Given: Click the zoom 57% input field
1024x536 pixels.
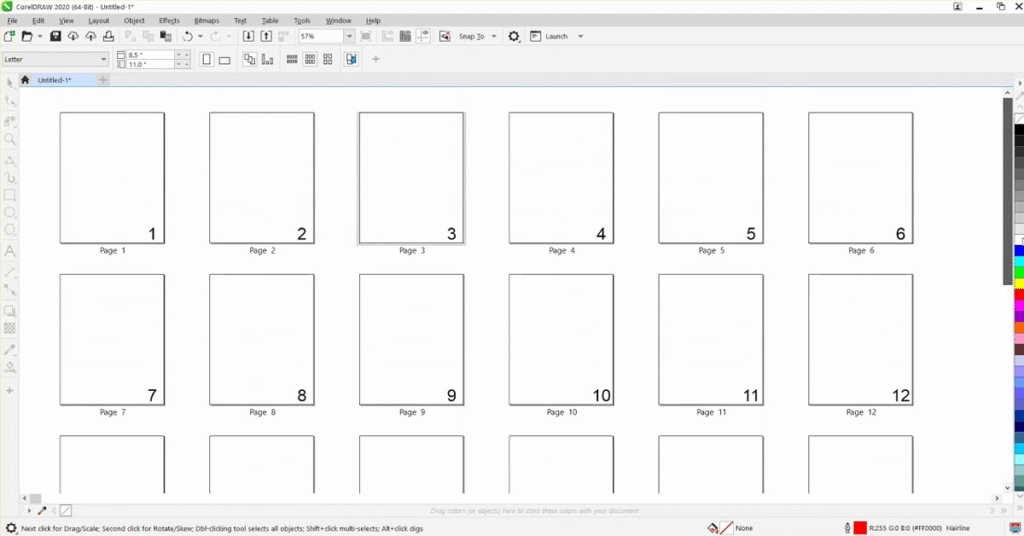Looking at the screenshot, I should (x=321, y=37).
